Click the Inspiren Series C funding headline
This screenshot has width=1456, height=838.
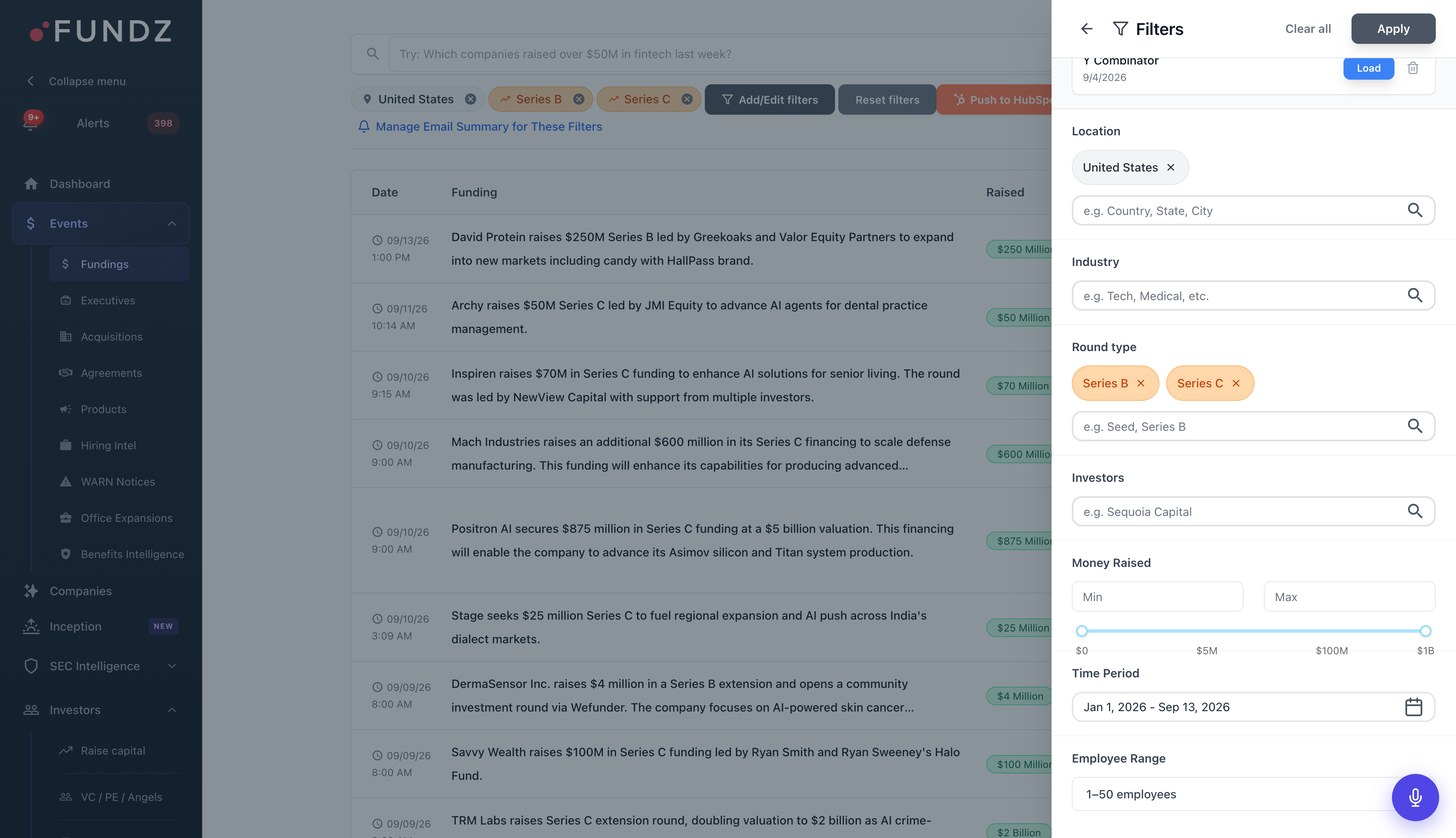705,385
